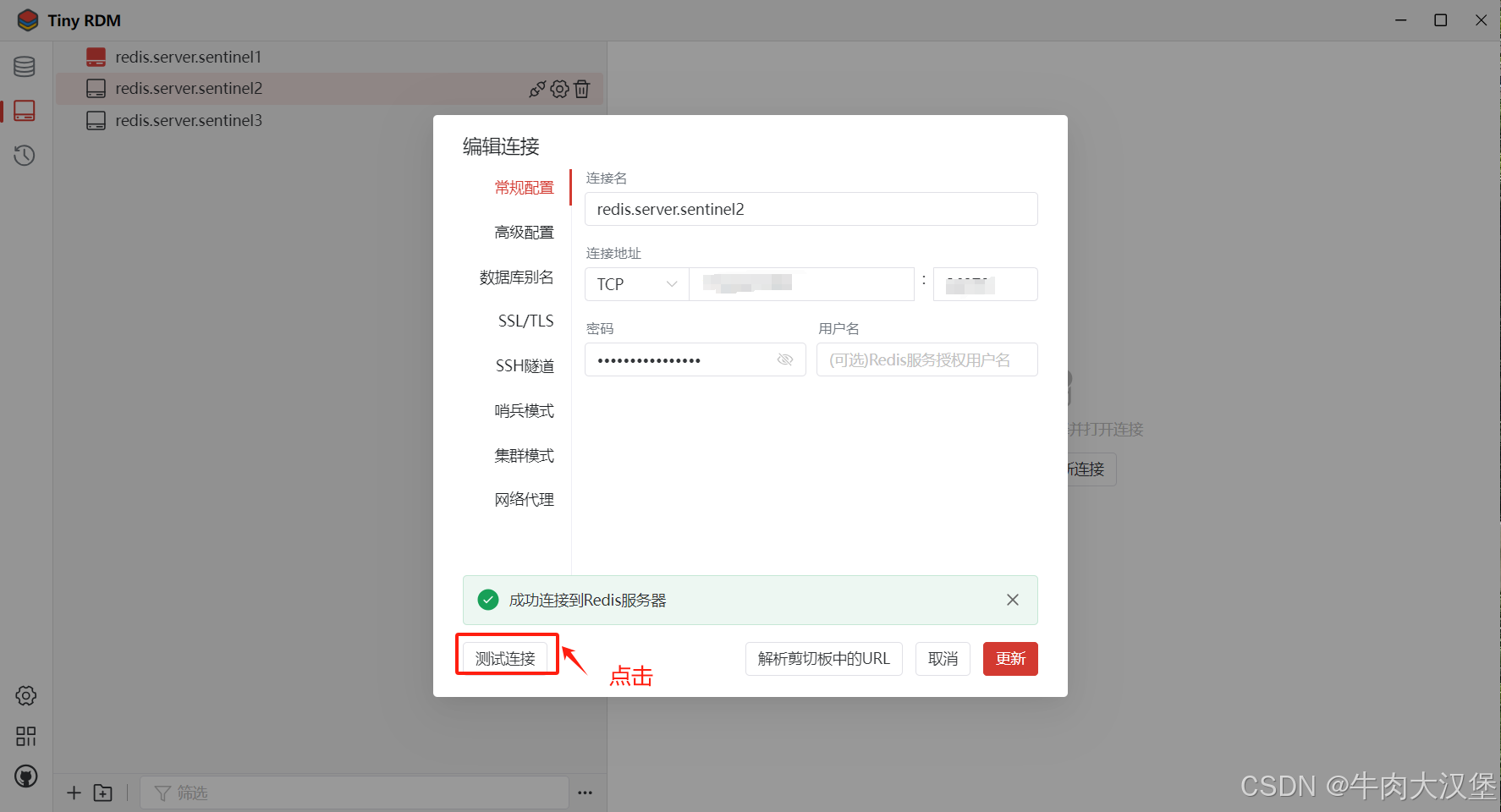The height and width of the screenshot is (812, 1501).
Task: Open the 集群模式 tab
Action: [525, 456]
